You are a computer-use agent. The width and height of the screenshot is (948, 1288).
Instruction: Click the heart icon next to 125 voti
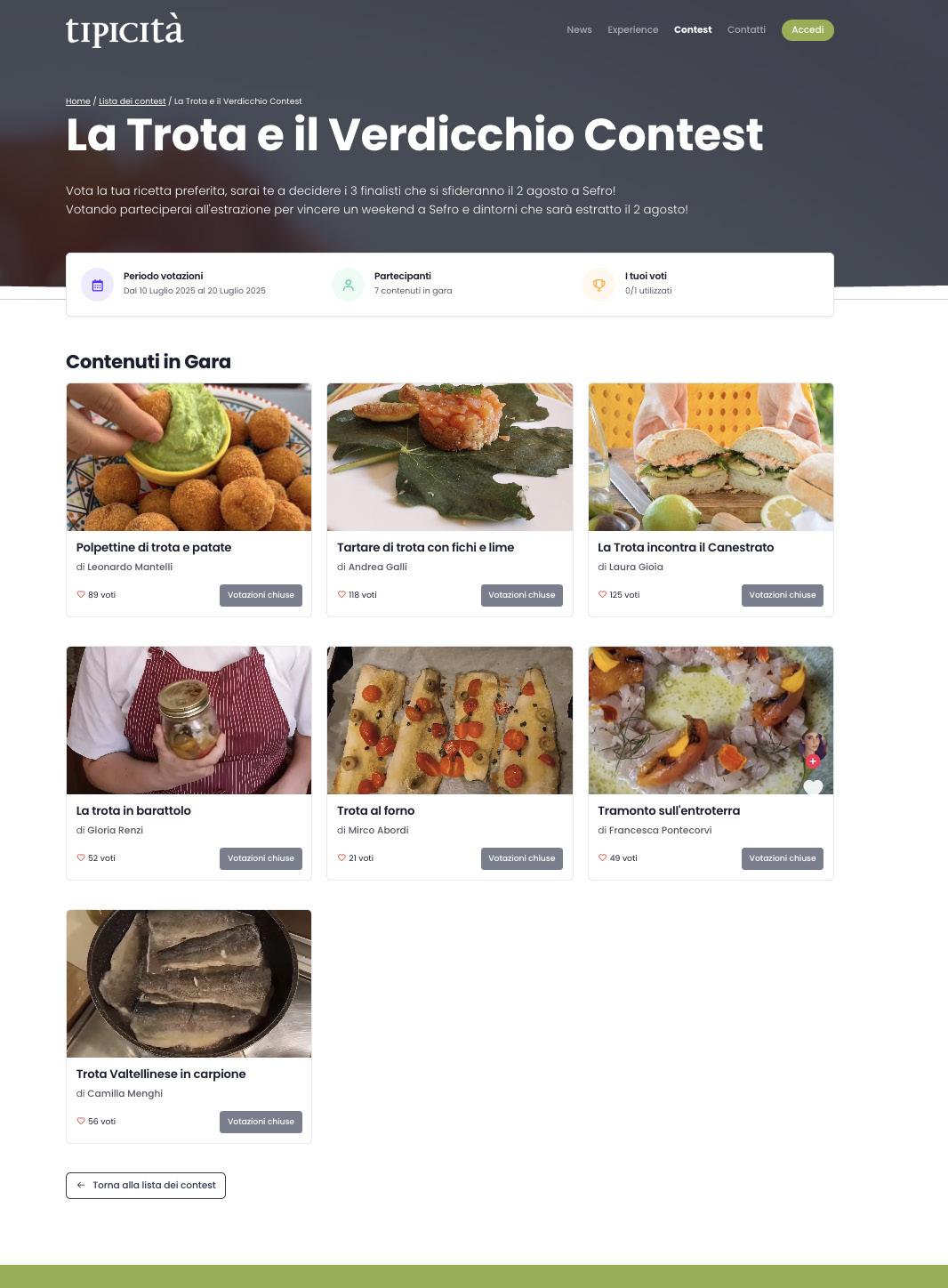[x=602, y=594]
